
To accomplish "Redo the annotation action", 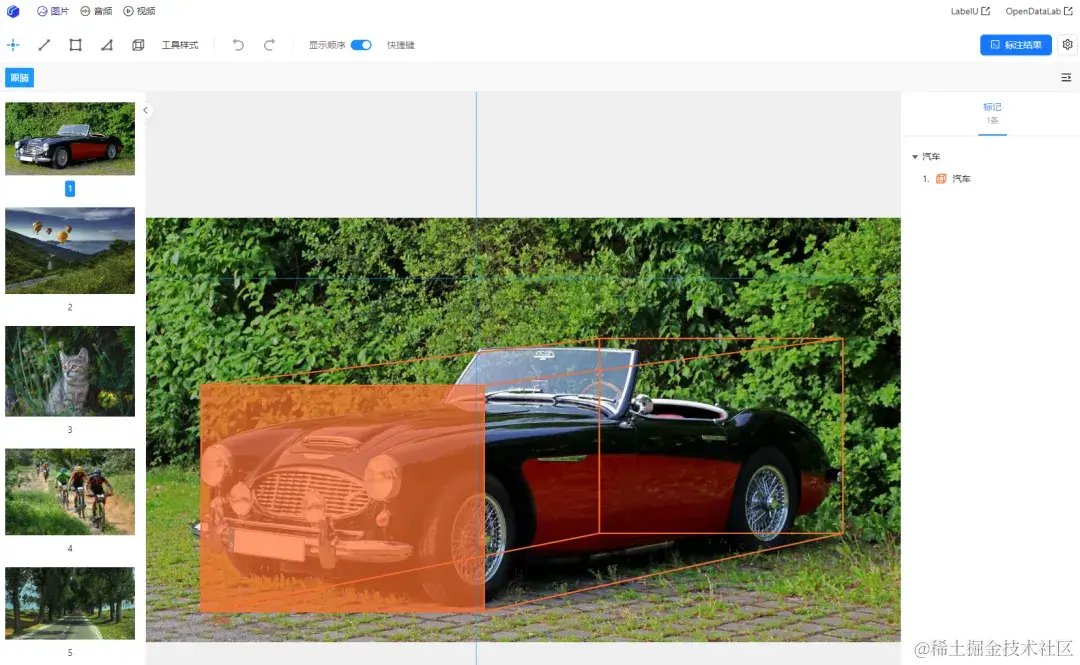I will click(x=269, y=45).
